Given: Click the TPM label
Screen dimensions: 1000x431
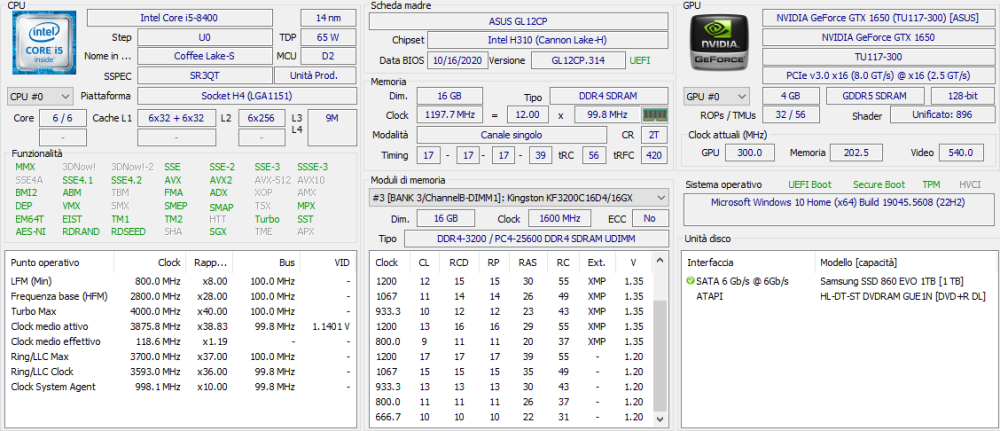Looking at the screenshot, I should [x=931, y=184].
